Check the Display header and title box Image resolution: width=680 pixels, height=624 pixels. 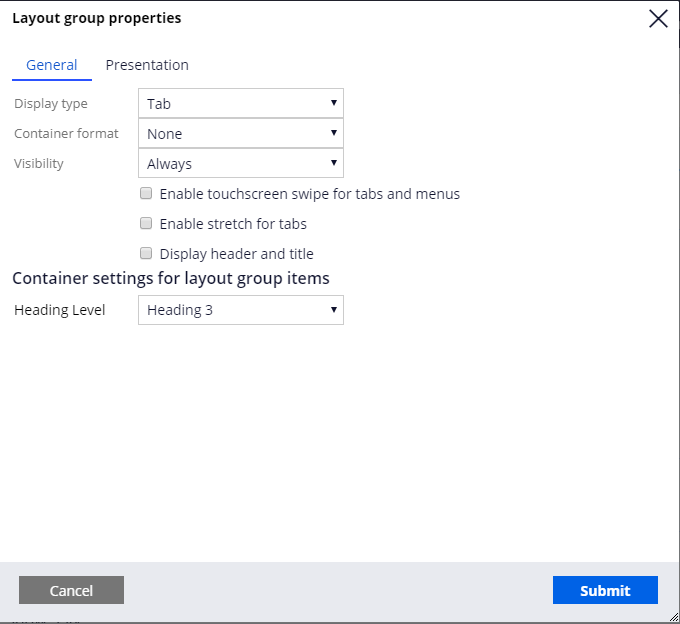point(146,253)
